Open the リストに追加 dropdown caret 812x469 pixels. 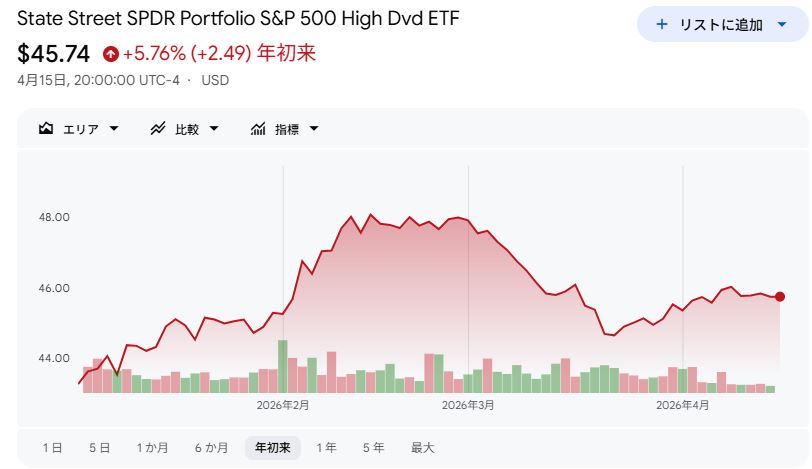781,24
